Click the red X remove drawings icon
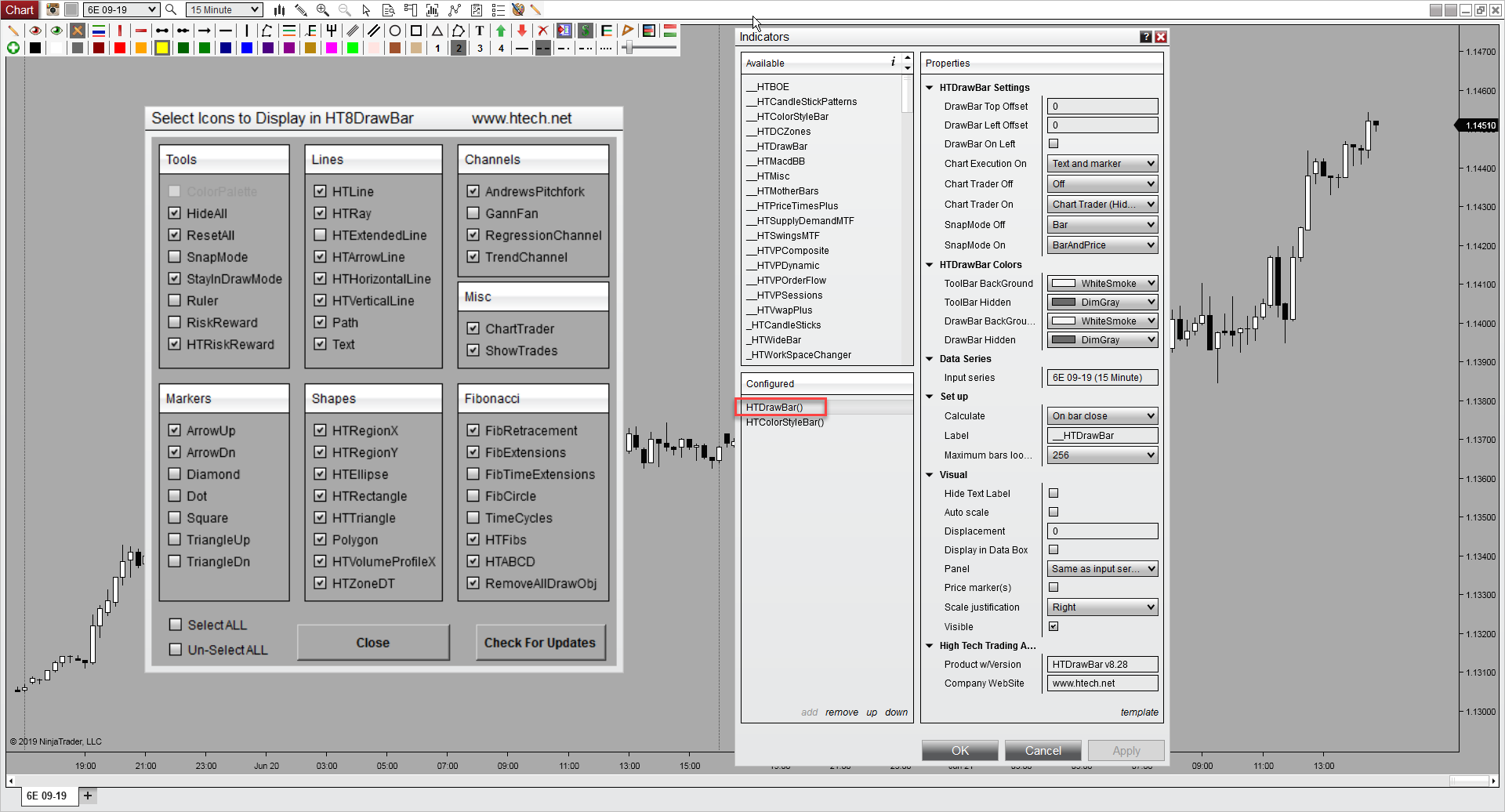Image resolution: width=1505 pixels, height=812 pixels. pyautogui.click(x=542, y=31)
